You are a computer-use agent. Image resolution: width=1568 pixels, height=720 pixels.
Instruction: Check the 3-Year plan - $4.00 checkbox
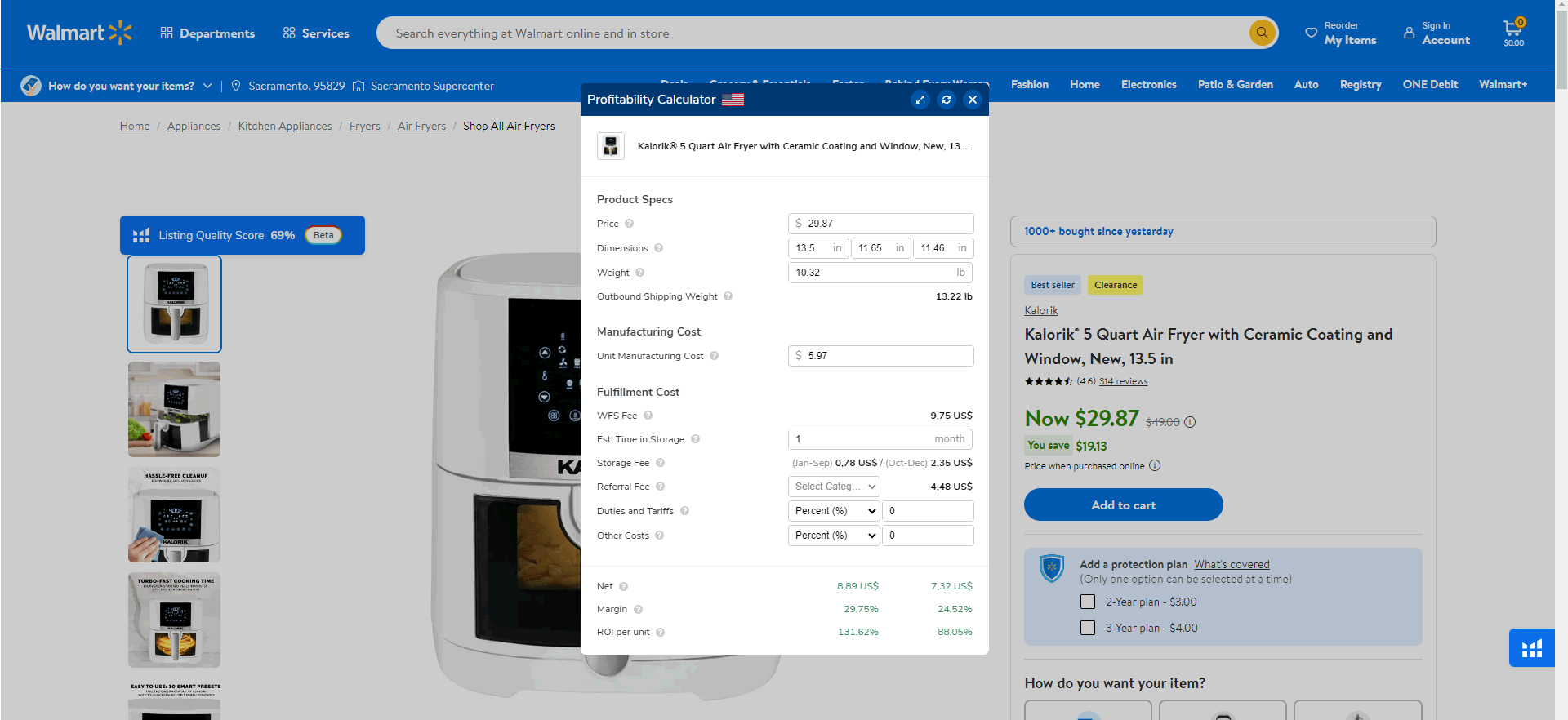1088,628
